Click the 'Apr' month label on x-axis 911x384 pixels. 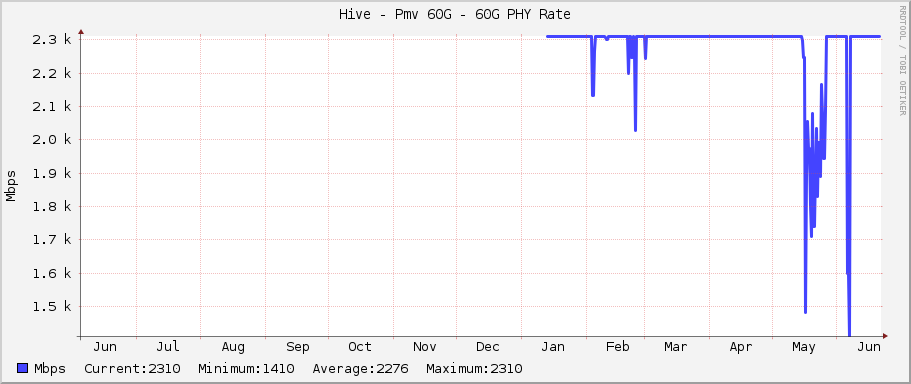click(x=740, y=347)
